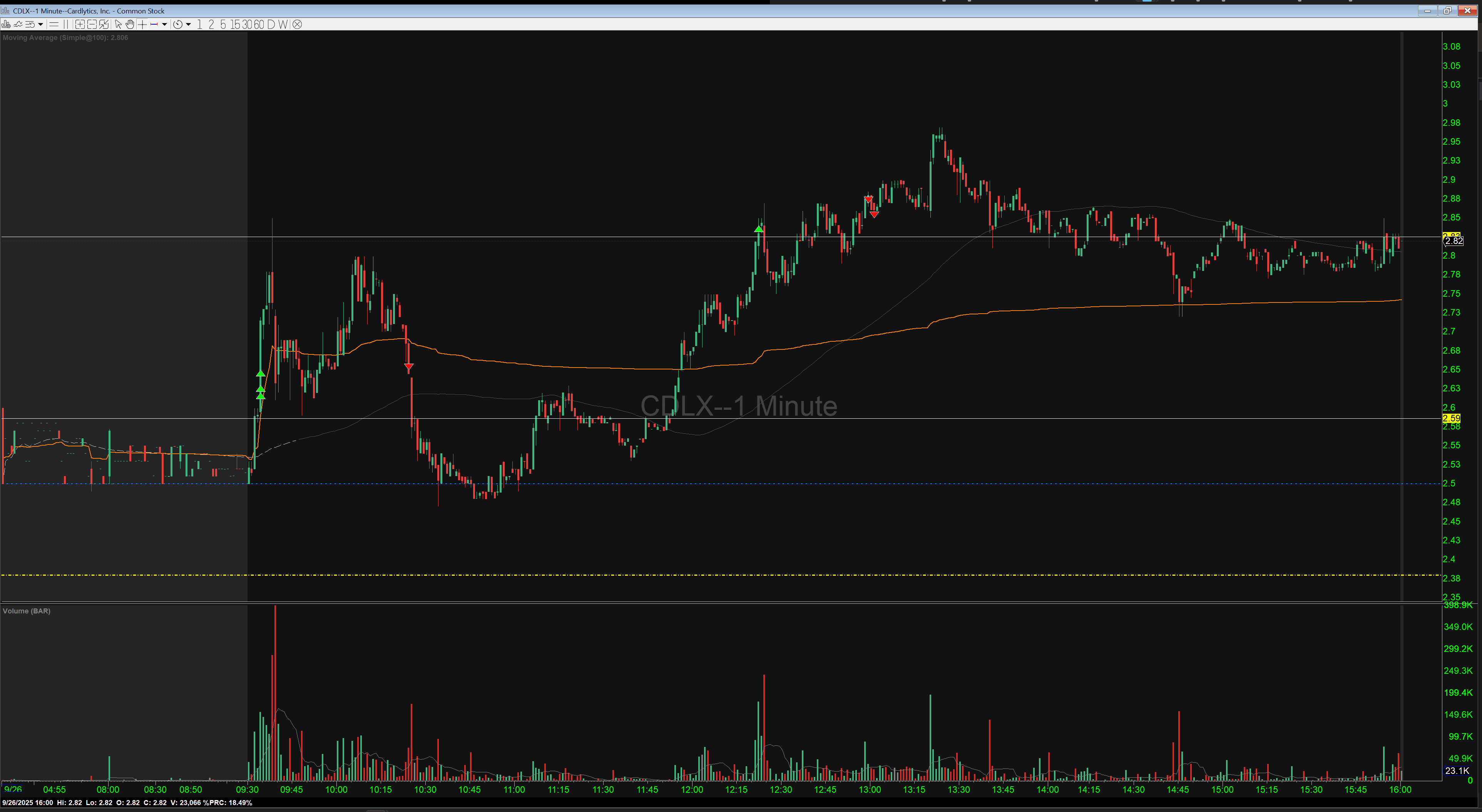The height and width of the screenshot is (812, 1482).
Task: Toggle the crosshair cursor tool
Action: pyautogui.click(x=142, y=24)
